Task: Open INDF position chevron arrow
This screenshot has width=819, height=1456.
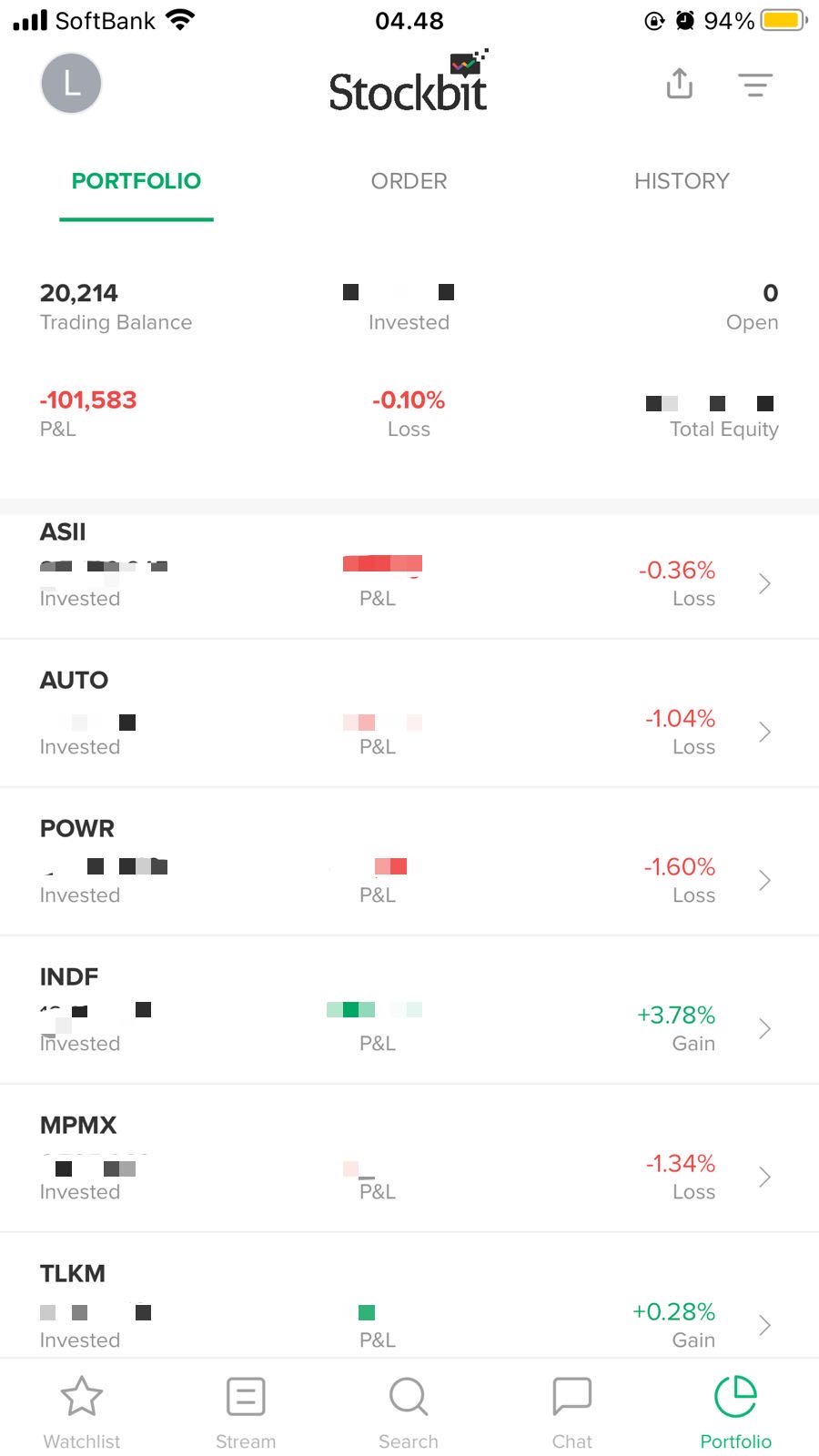Action: click(x=764, y=1029)
